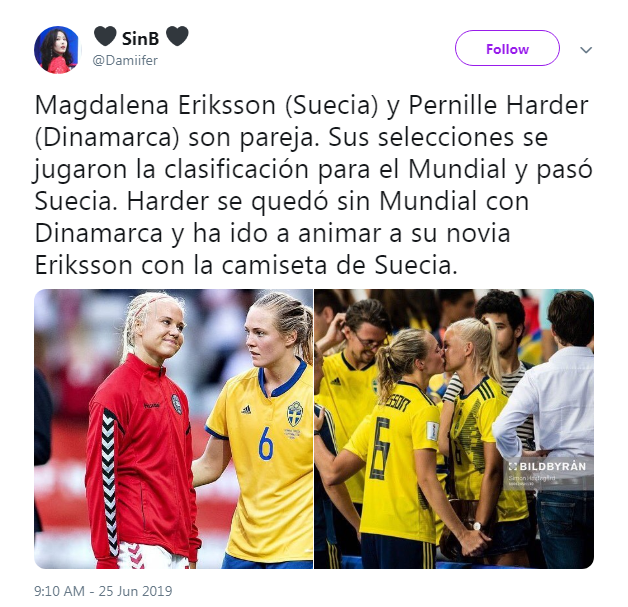Click the black heart after SinB
The height and width of the screenshot is (607, 628).
click(177, 36)
